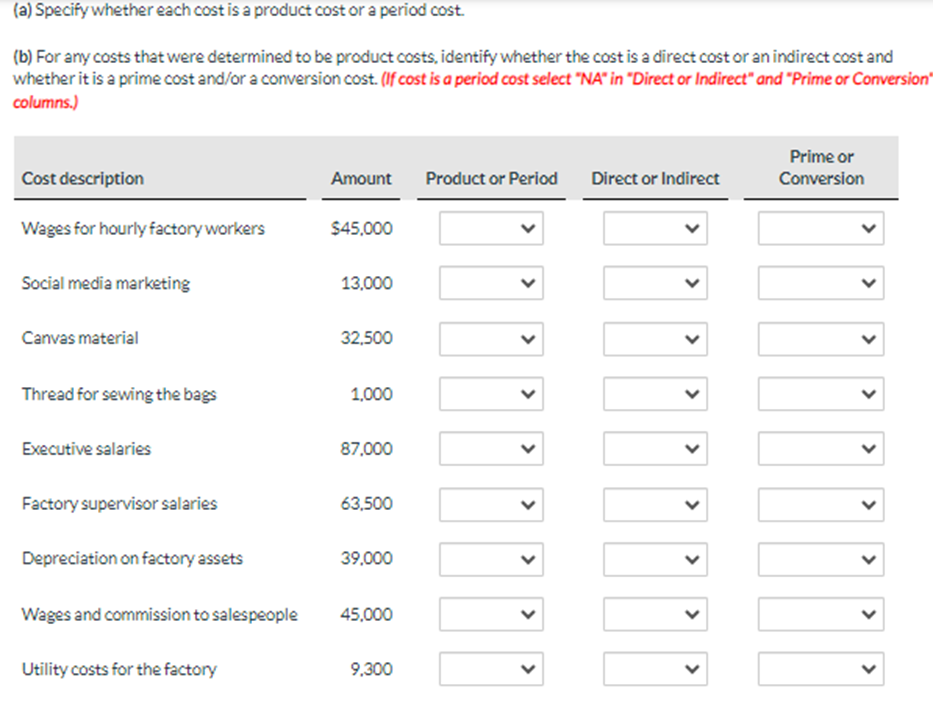
Task: Open Product or Period dropdown for social media marketing
Action: click(x=490, y=283)
